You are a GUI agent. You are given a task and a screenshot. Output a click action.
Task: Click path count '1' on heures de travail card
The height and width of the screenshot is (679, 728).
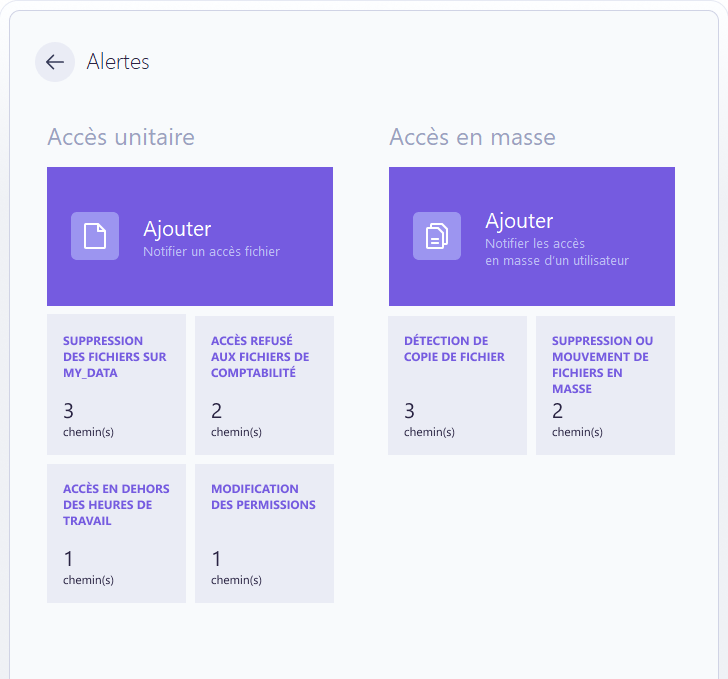coord(68,559)
